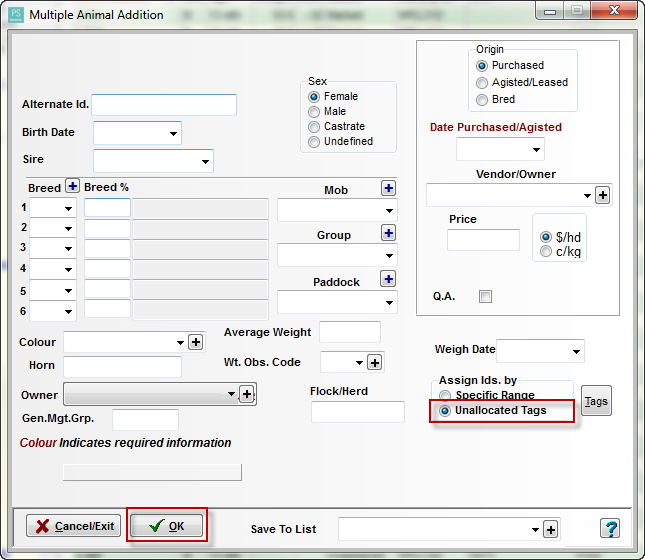
Task: Click into the Alternate Id. text field
Action: (164, 105)
